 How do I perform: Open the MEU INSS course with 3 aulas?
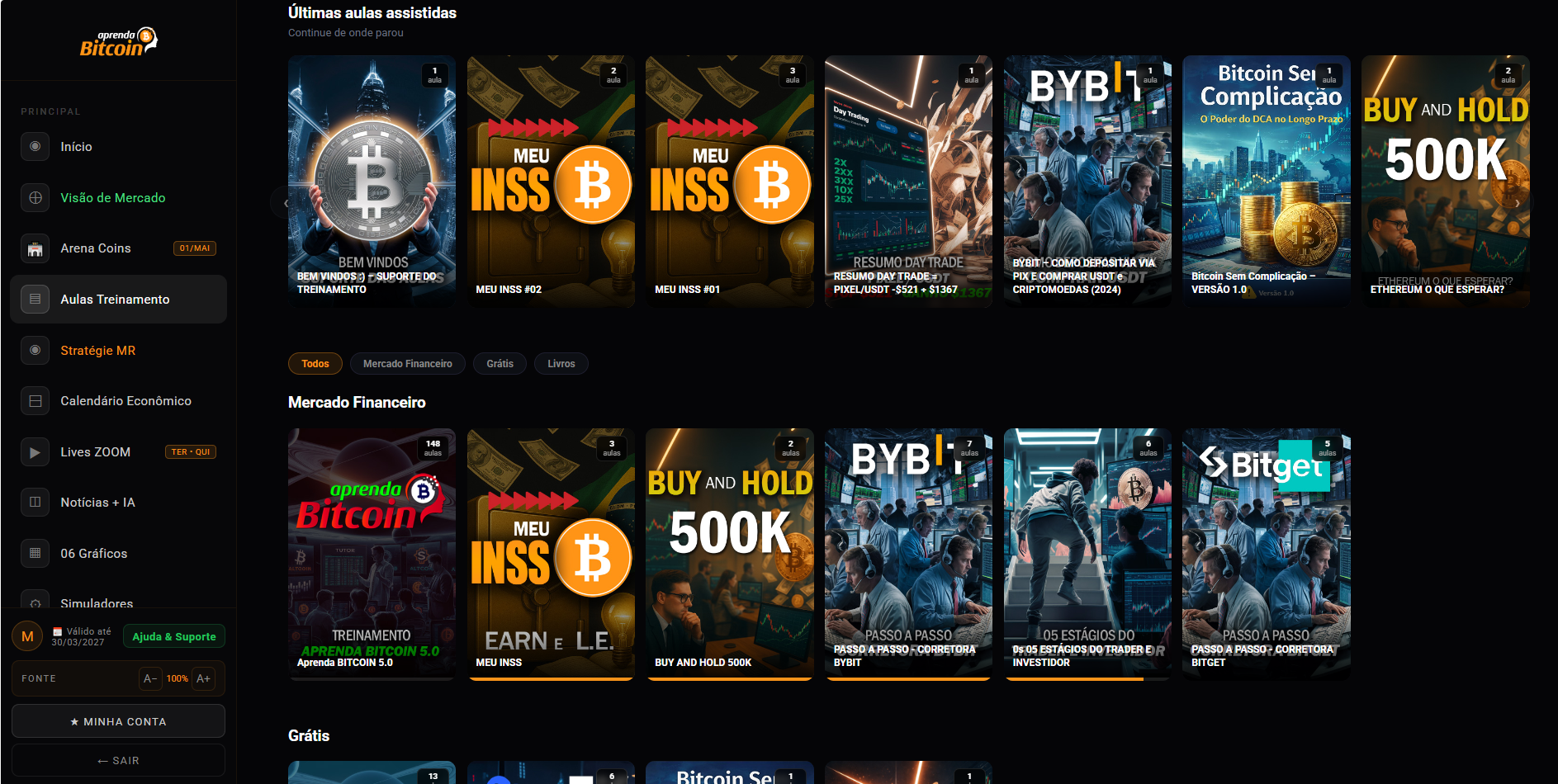[x=551, y=555]
